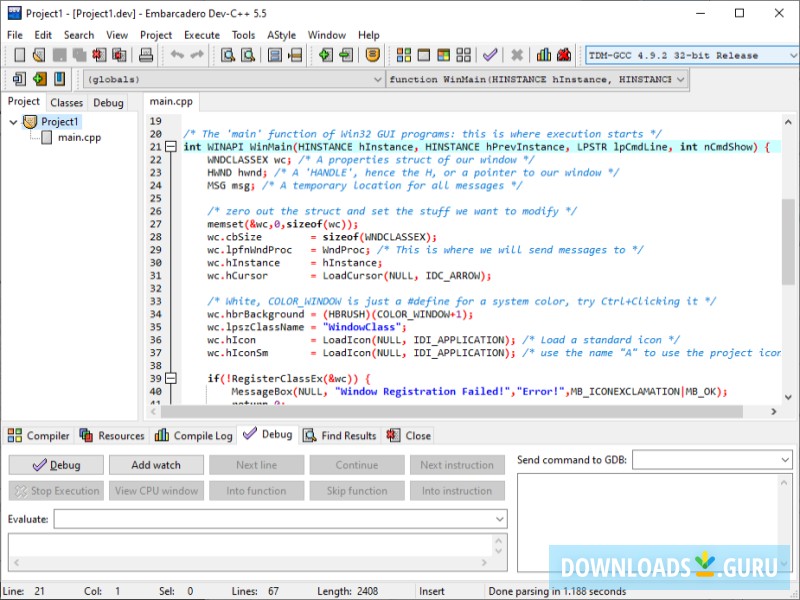
Task: Open Project Options via the yellow shield icon
Action: (x=372, y=55)
